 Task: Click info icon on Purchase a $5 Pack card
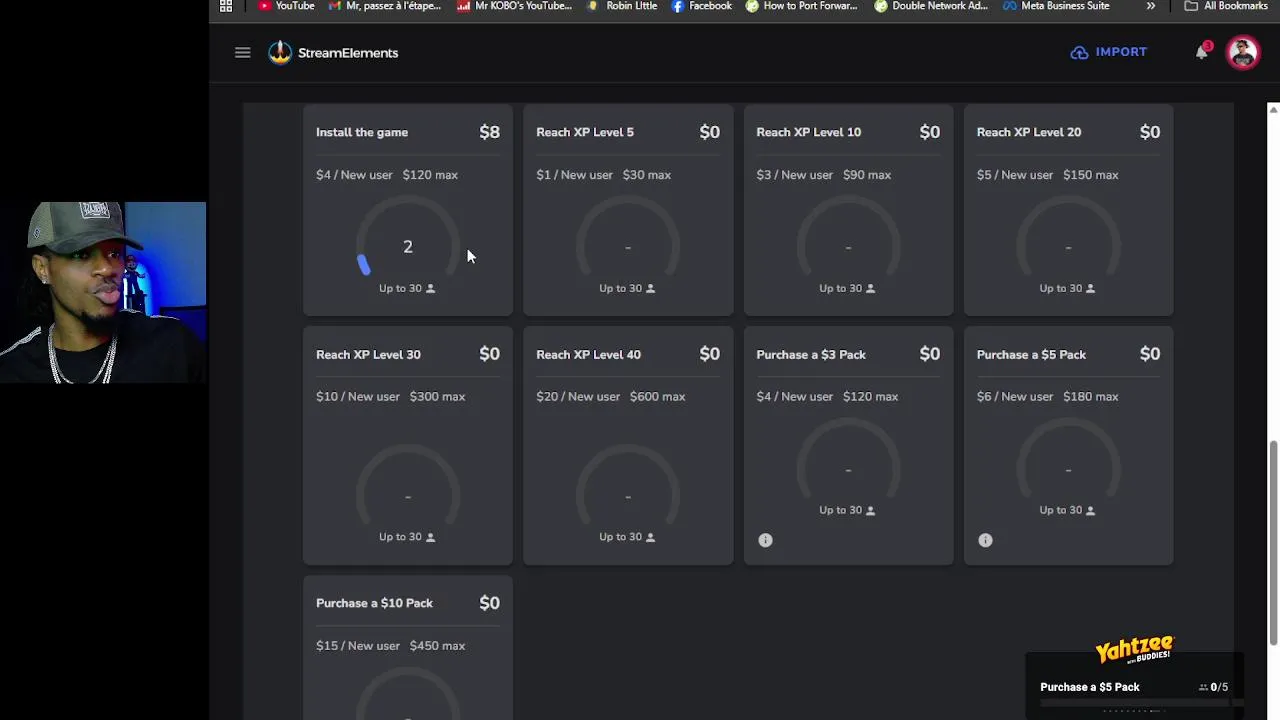[985, 540]
